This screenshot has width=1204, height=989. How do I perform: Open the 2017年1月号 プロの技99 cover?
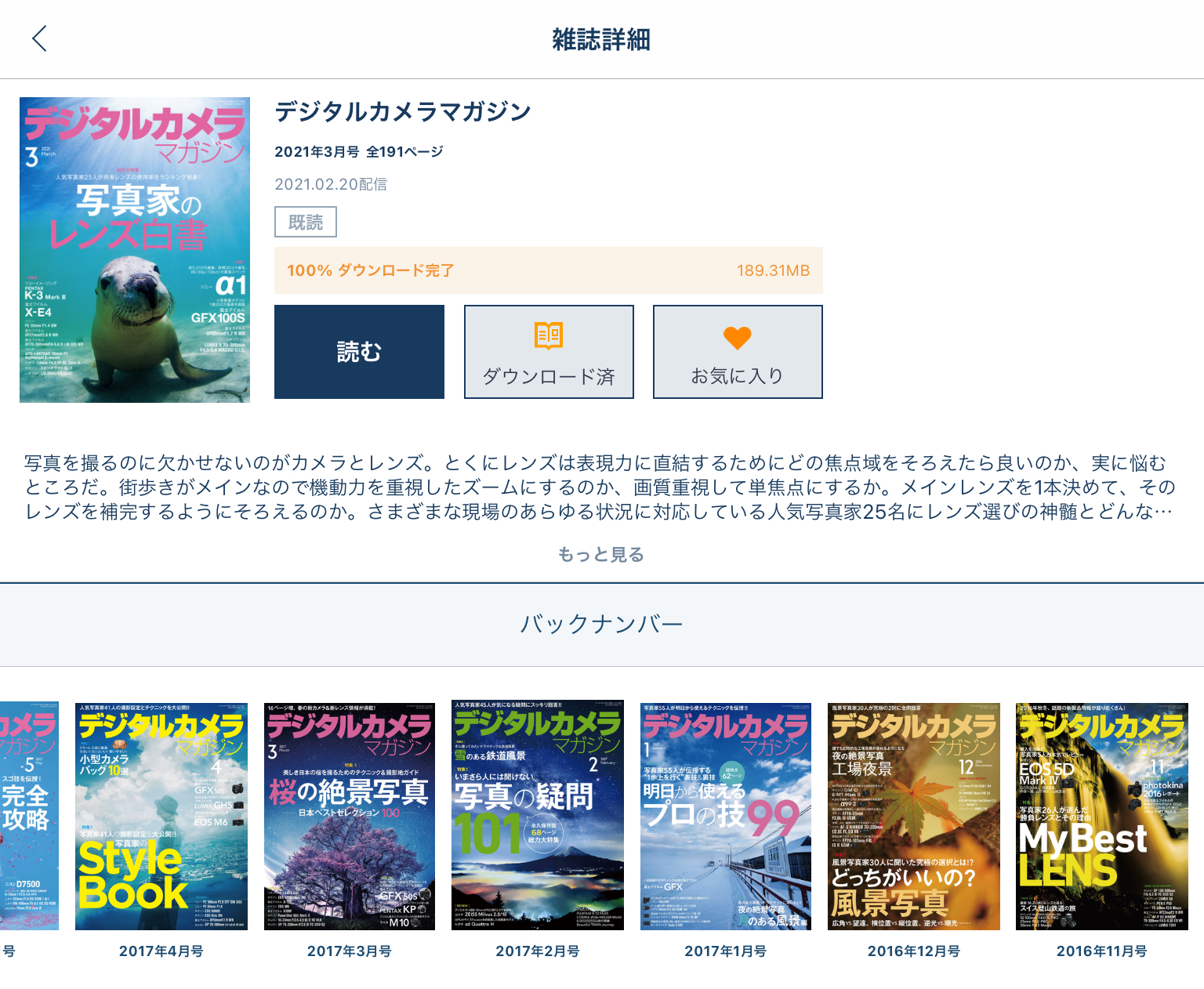(x=726, y=817)
